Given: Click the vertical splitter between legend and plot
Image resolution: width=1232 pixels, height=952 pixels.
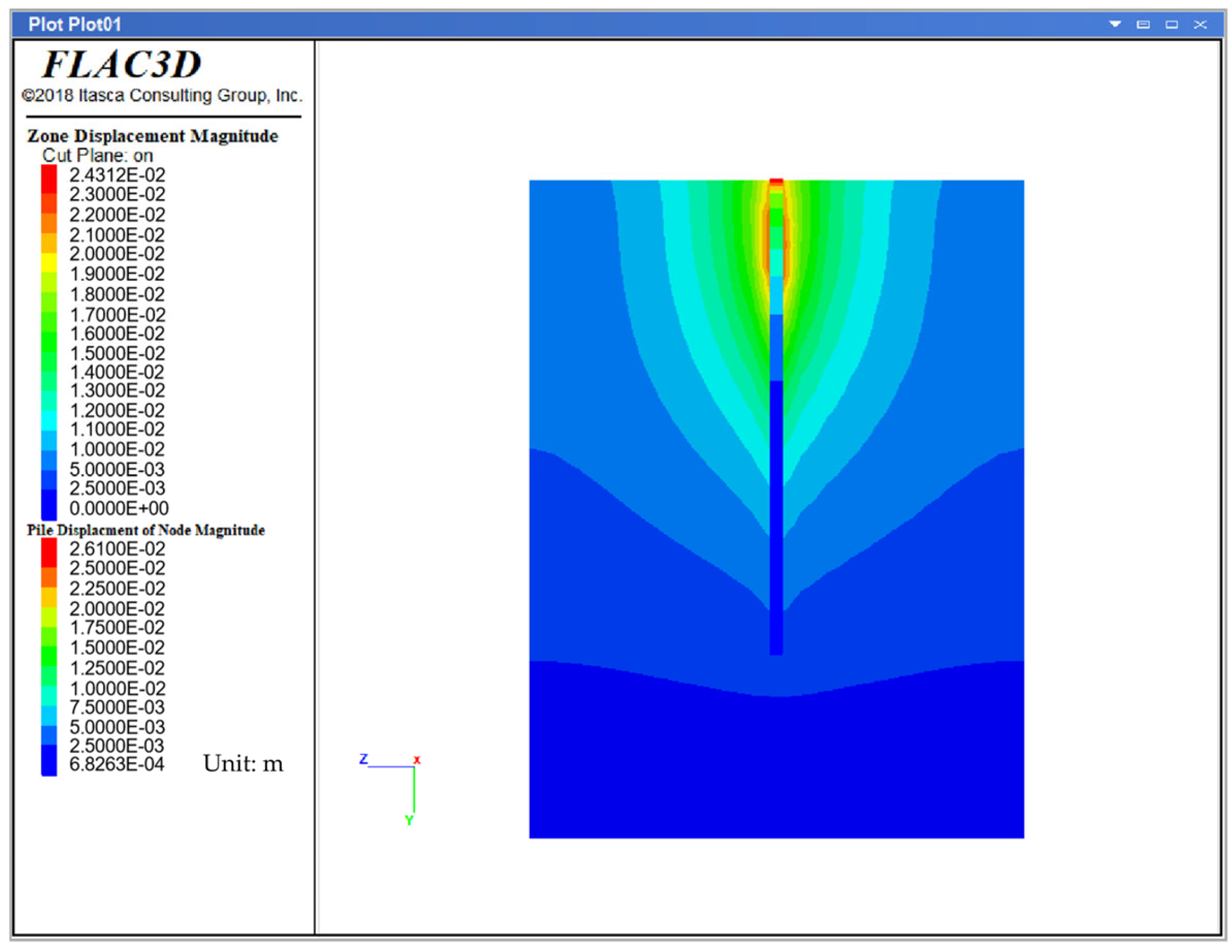Looking at the screenshot, I should tap(316, 485).
